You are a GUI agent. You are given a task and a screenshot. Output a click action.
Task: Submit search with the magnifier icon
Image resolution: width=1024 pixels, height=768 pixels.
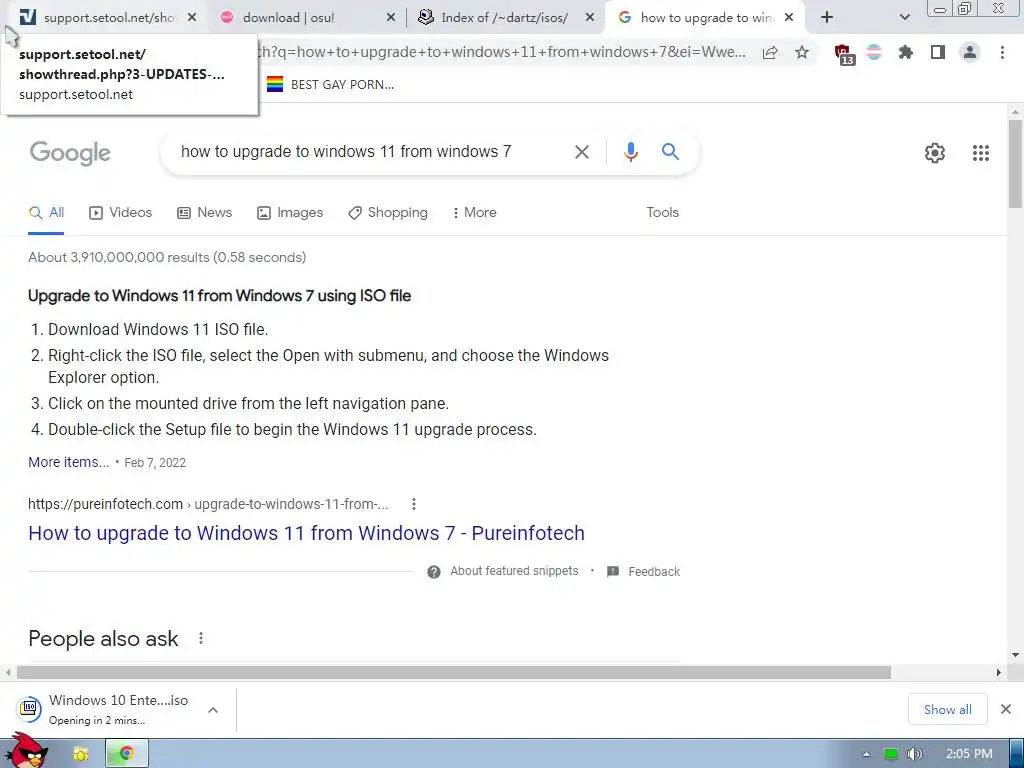[x=670, y=152]
